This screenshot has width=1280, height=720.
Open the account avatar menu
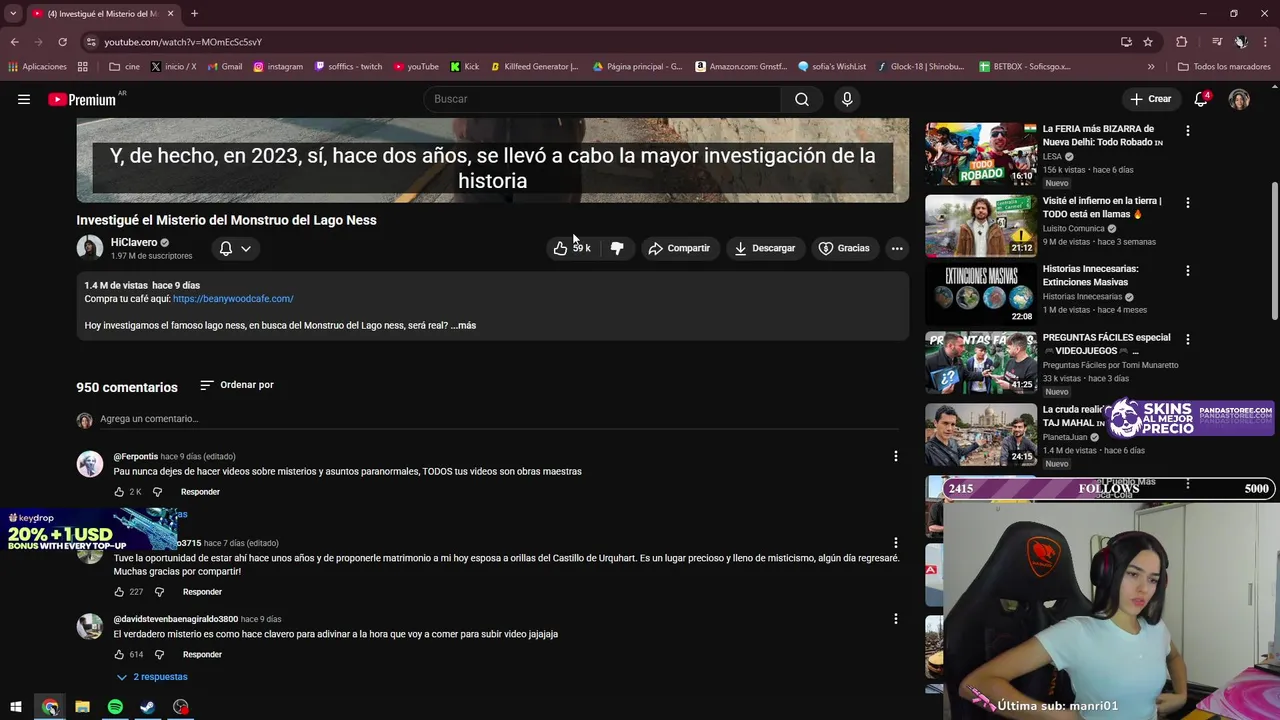pos(1239,99)
